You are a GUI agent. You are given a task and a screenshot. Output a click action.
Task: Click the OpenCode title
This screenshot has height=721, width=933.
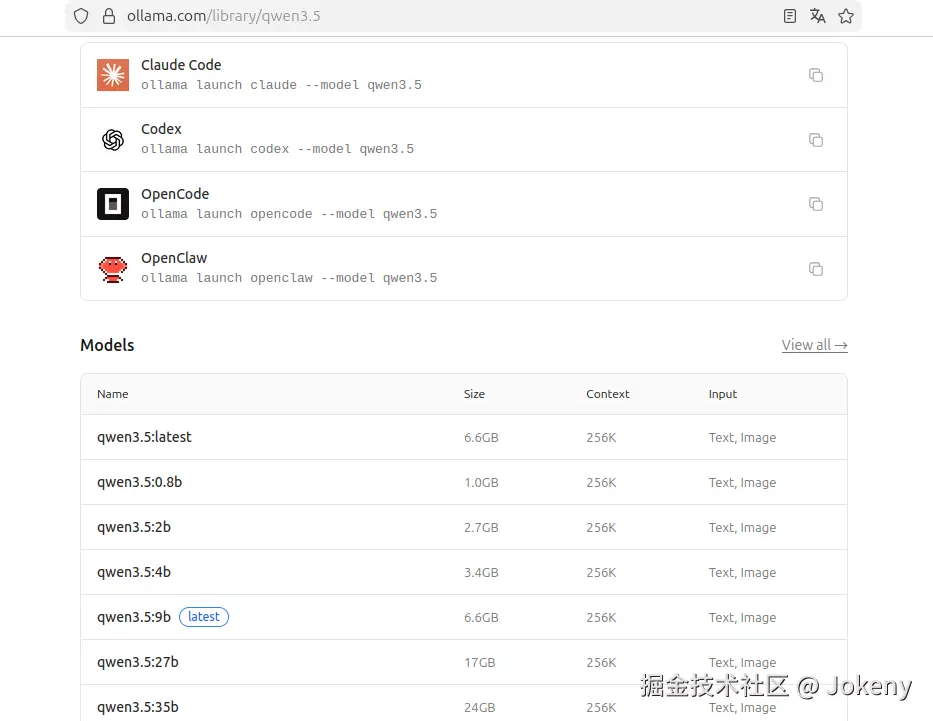click(x=175, y=194)
